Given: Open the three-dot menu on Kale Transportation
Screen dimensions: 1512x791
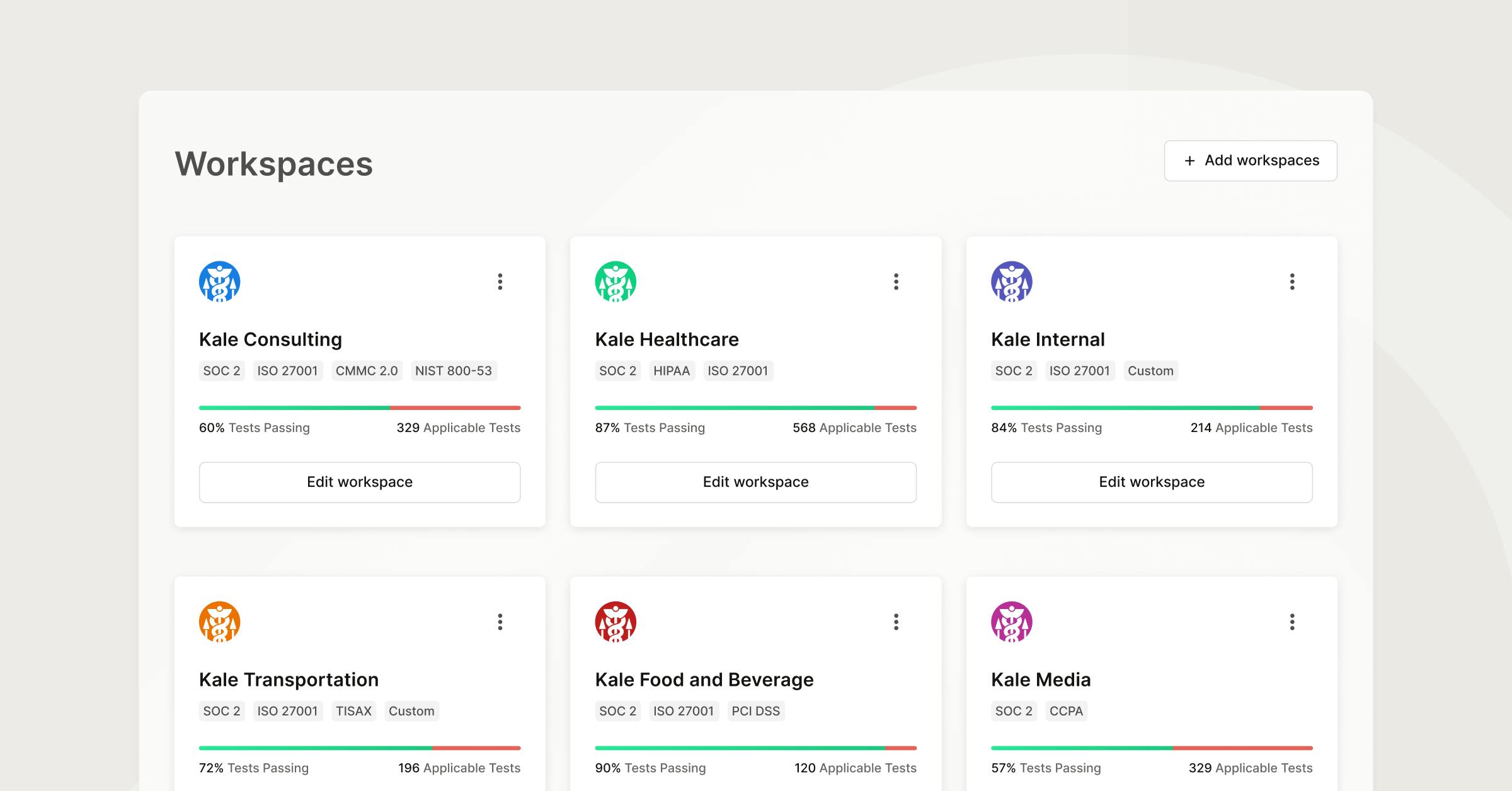Looking at the screenshot, I should tap(500, 622).
